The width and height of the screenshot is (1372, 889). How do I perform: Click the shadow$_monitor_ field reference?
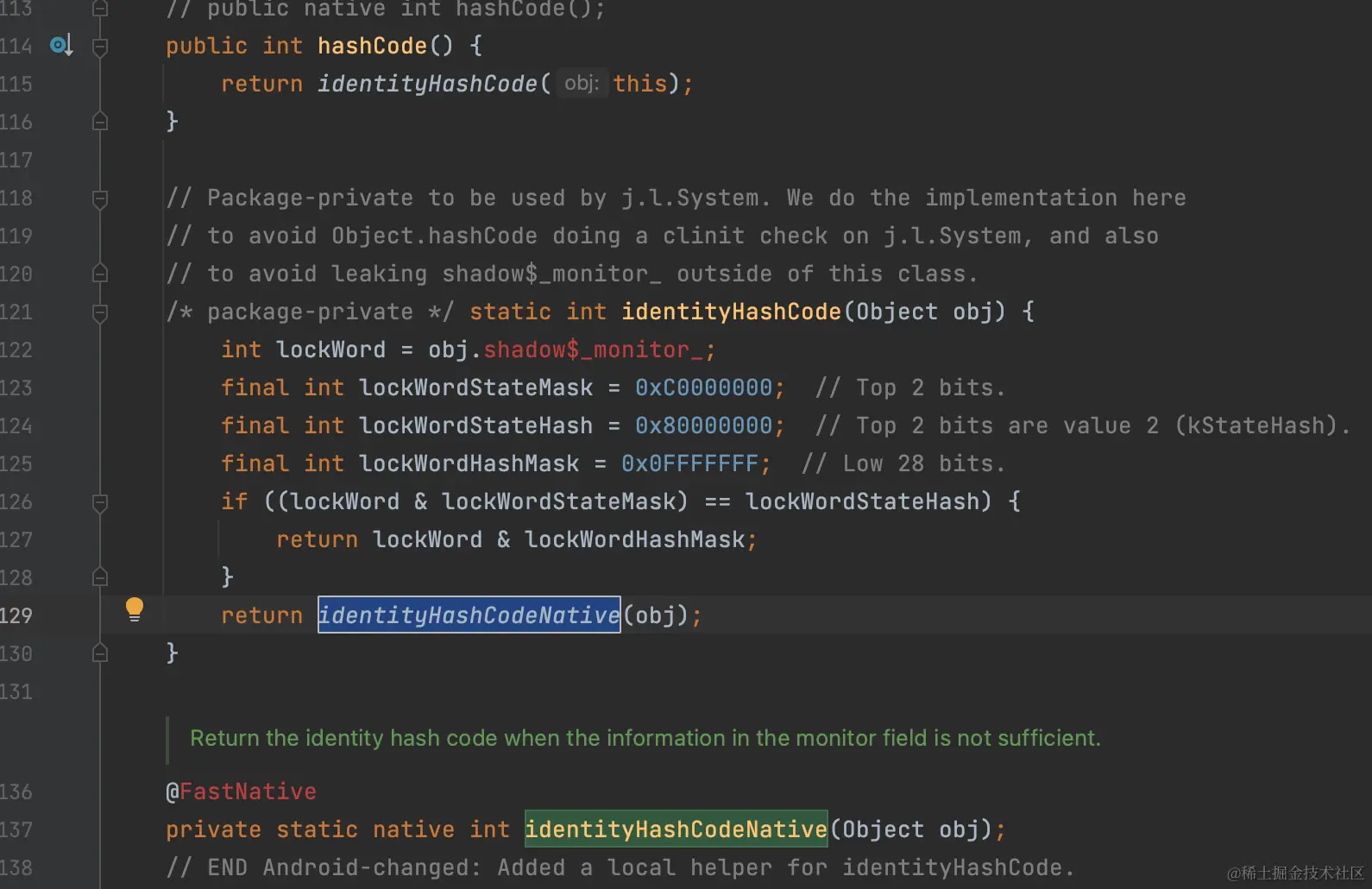(594, 350)
